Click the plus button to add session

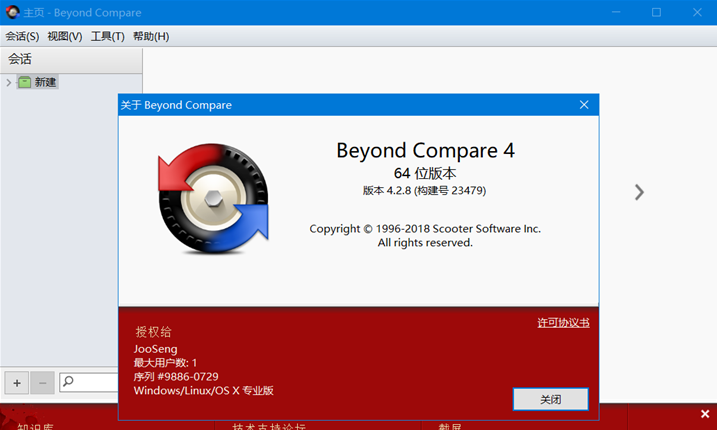click(x=17, y=383)
